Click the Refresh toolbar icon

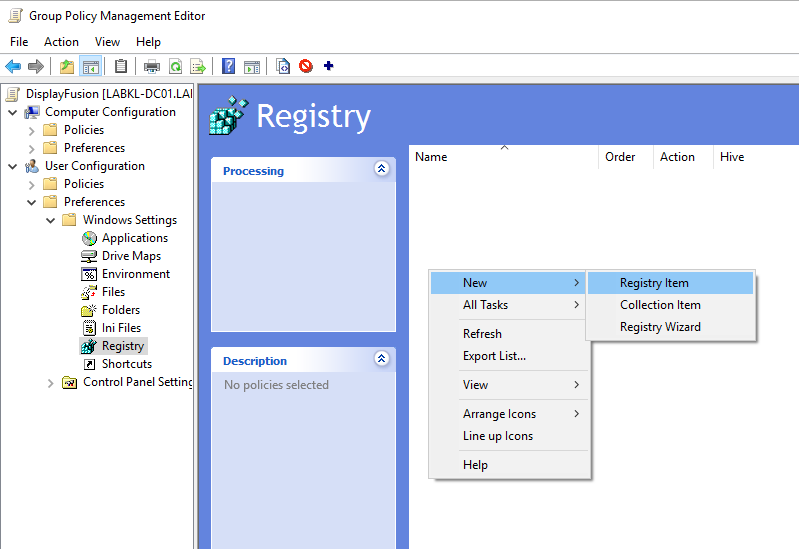[x=175, y=67]
